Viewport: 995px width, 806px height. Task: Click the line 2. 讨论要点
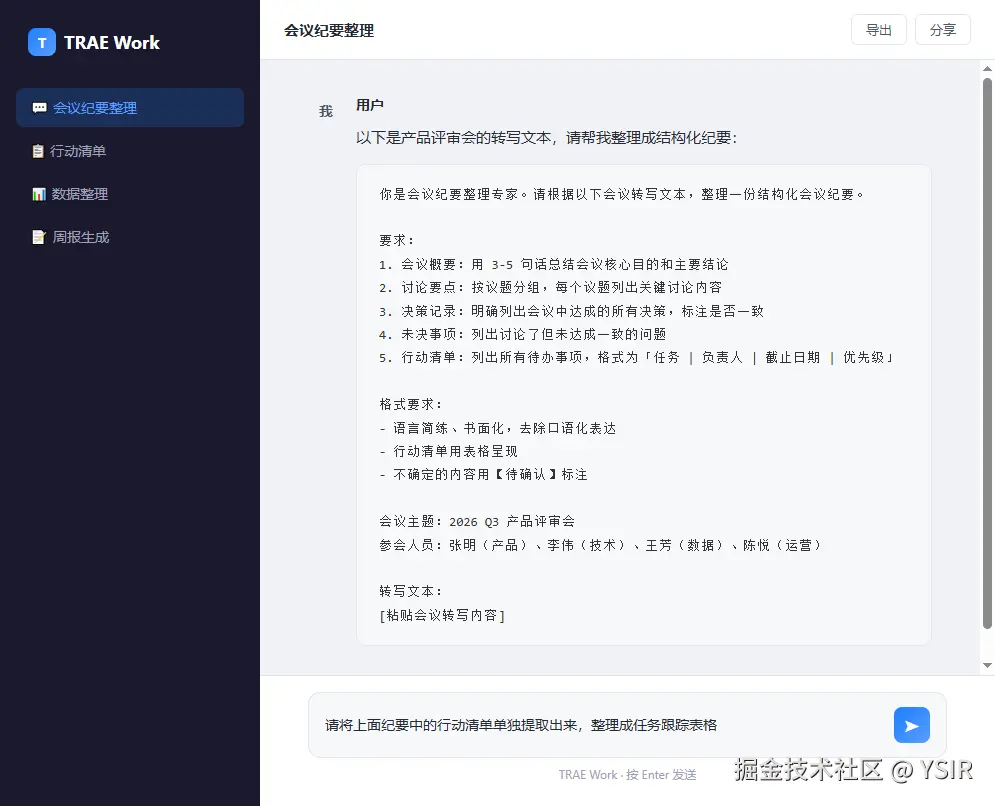(550, 287)
